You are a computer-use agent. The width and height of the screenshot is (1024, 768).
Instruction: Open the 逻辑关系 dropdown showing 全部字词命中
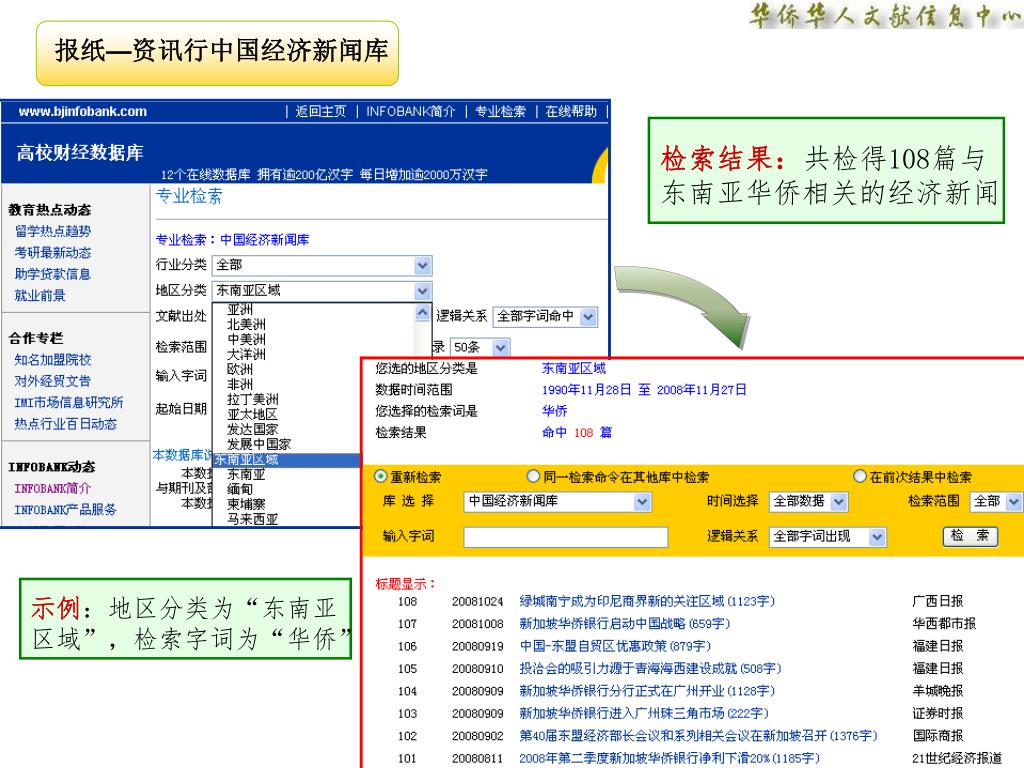[545, 317]
